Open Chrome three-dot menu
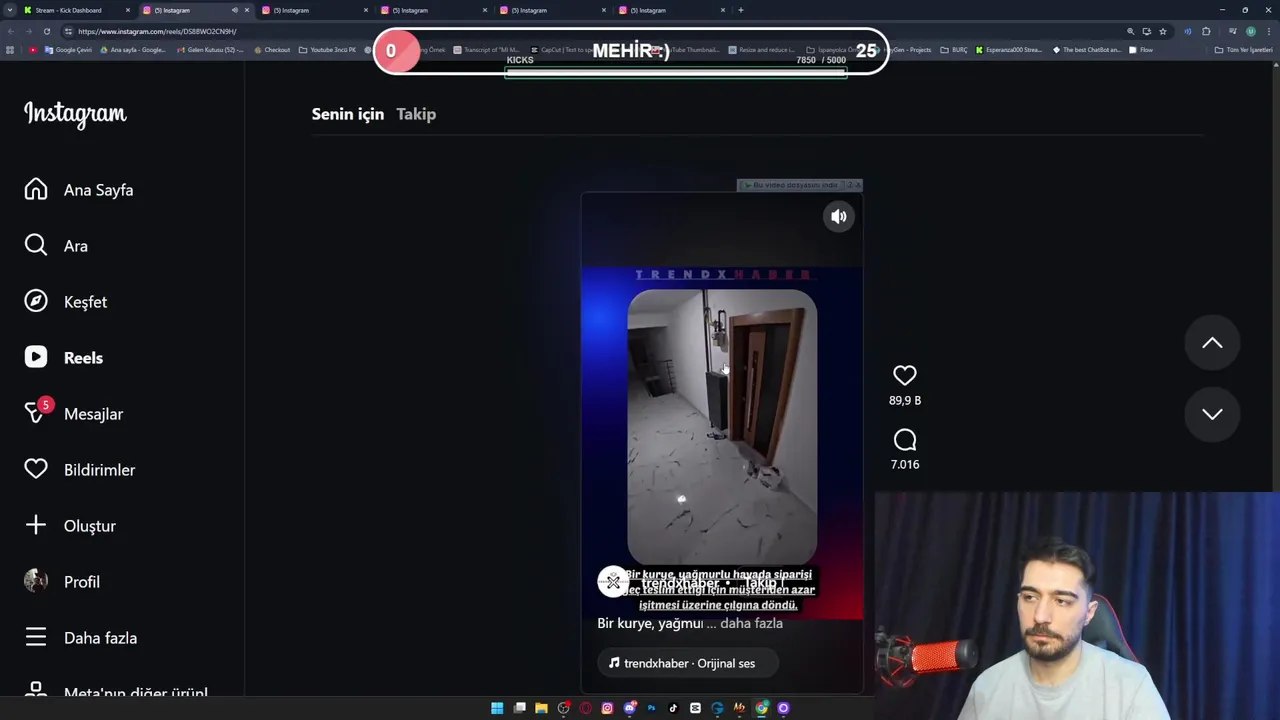Screen dimensions: 1280x720 pyautogui.click(x=1268, y=31)
